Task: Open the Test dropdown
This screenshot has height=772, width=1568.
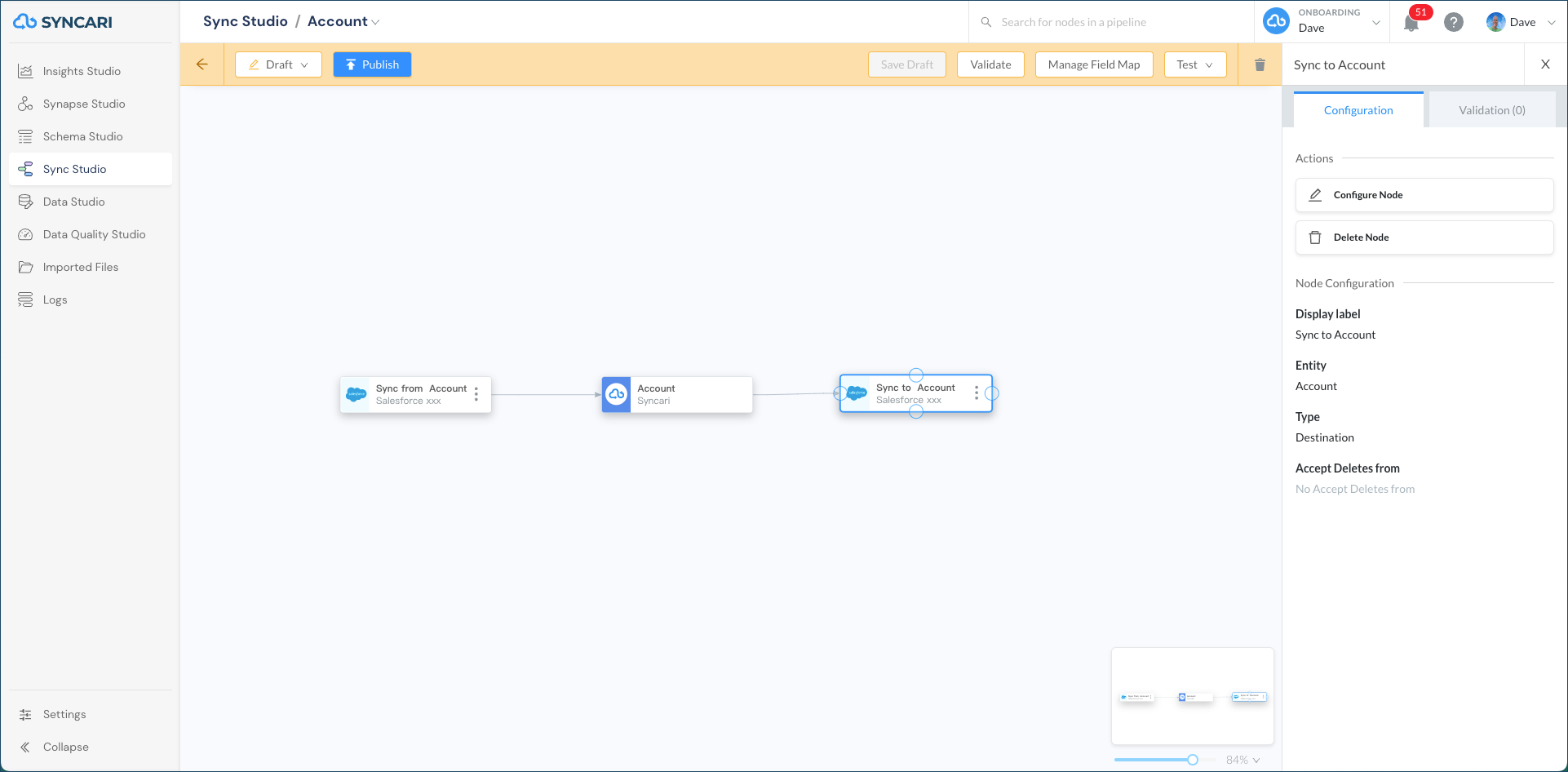Action: click(1195, 64)
